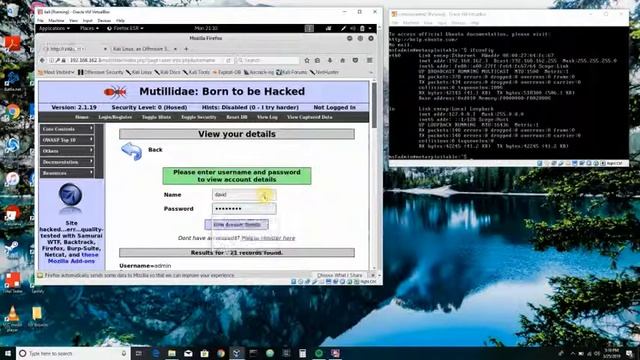Open the Pocket shield icon in Firefox toolbar
This screenshot has width=640, height=360.
[x=355, y=60]
